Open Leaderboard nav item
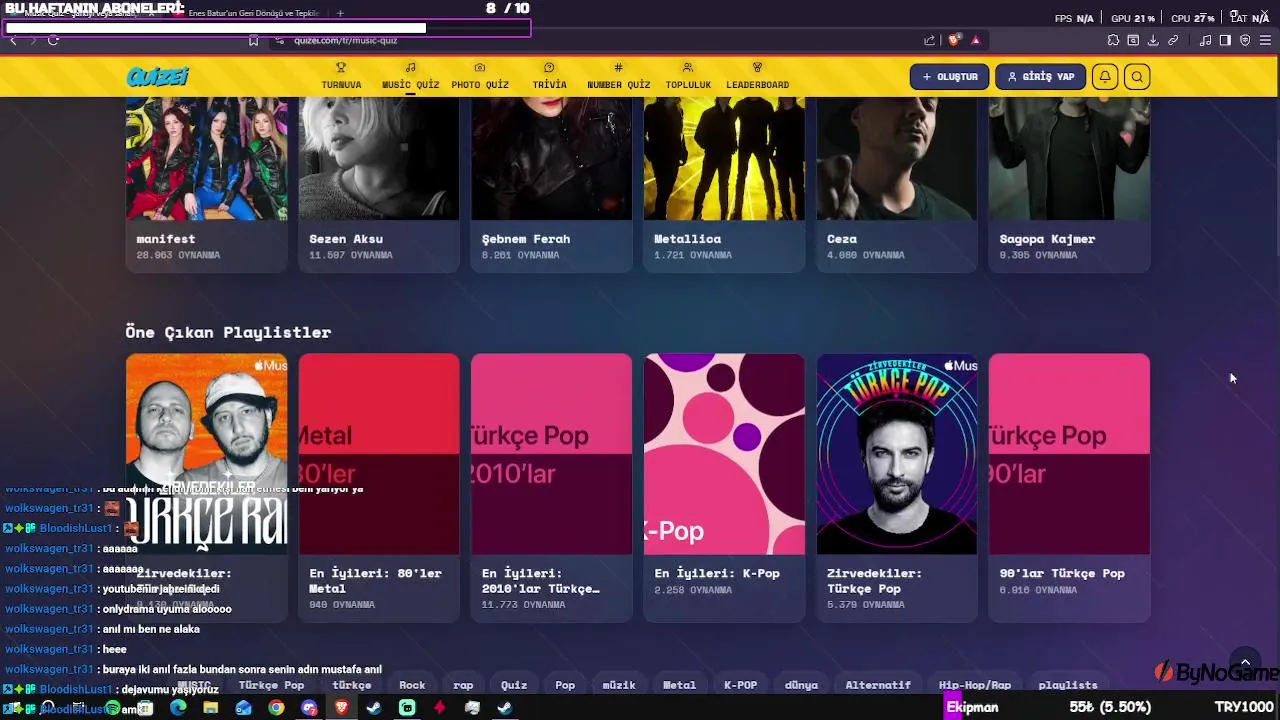This screenshot has width=1280, height=720. (x=757, y=77)
